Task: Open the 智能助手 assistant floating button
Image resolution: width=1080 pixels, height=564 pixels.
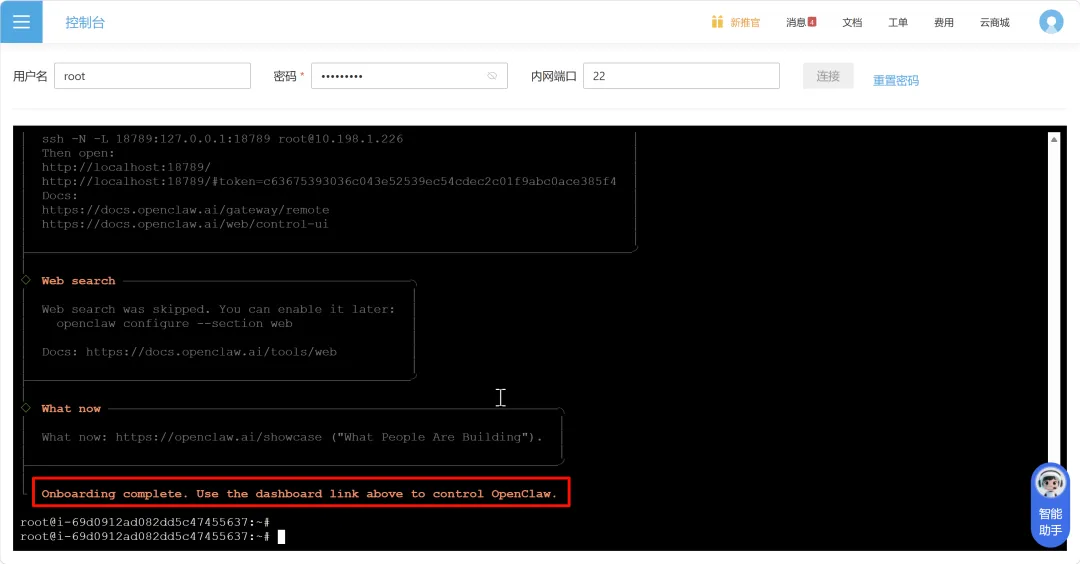Action: tap(1050, 505)
